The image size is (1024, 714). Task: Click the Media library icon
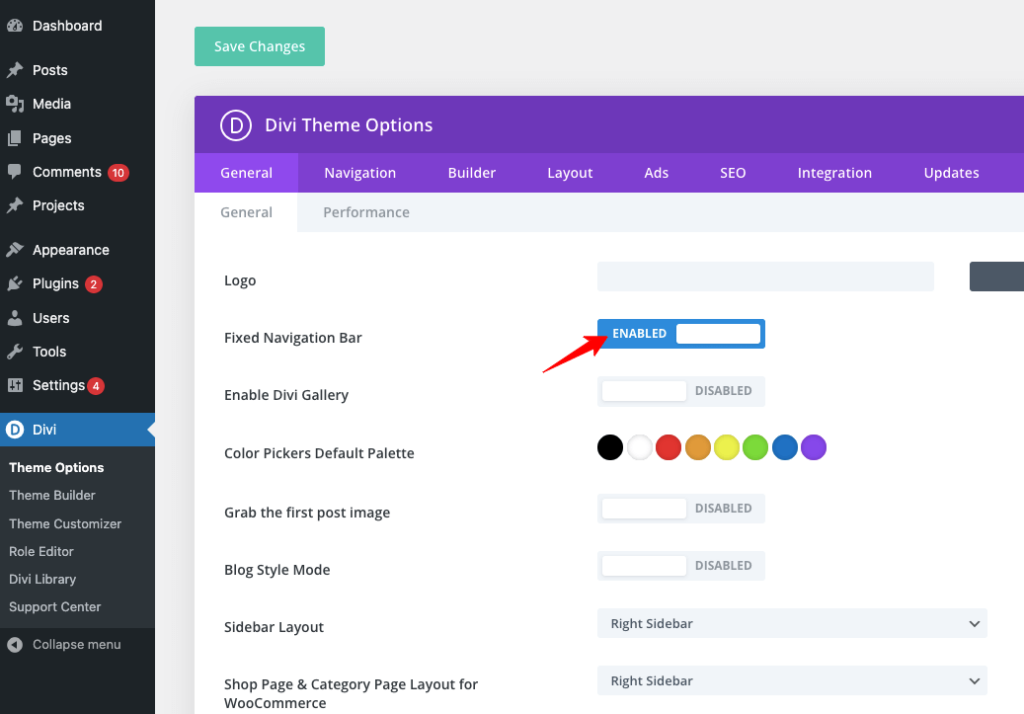15,104
